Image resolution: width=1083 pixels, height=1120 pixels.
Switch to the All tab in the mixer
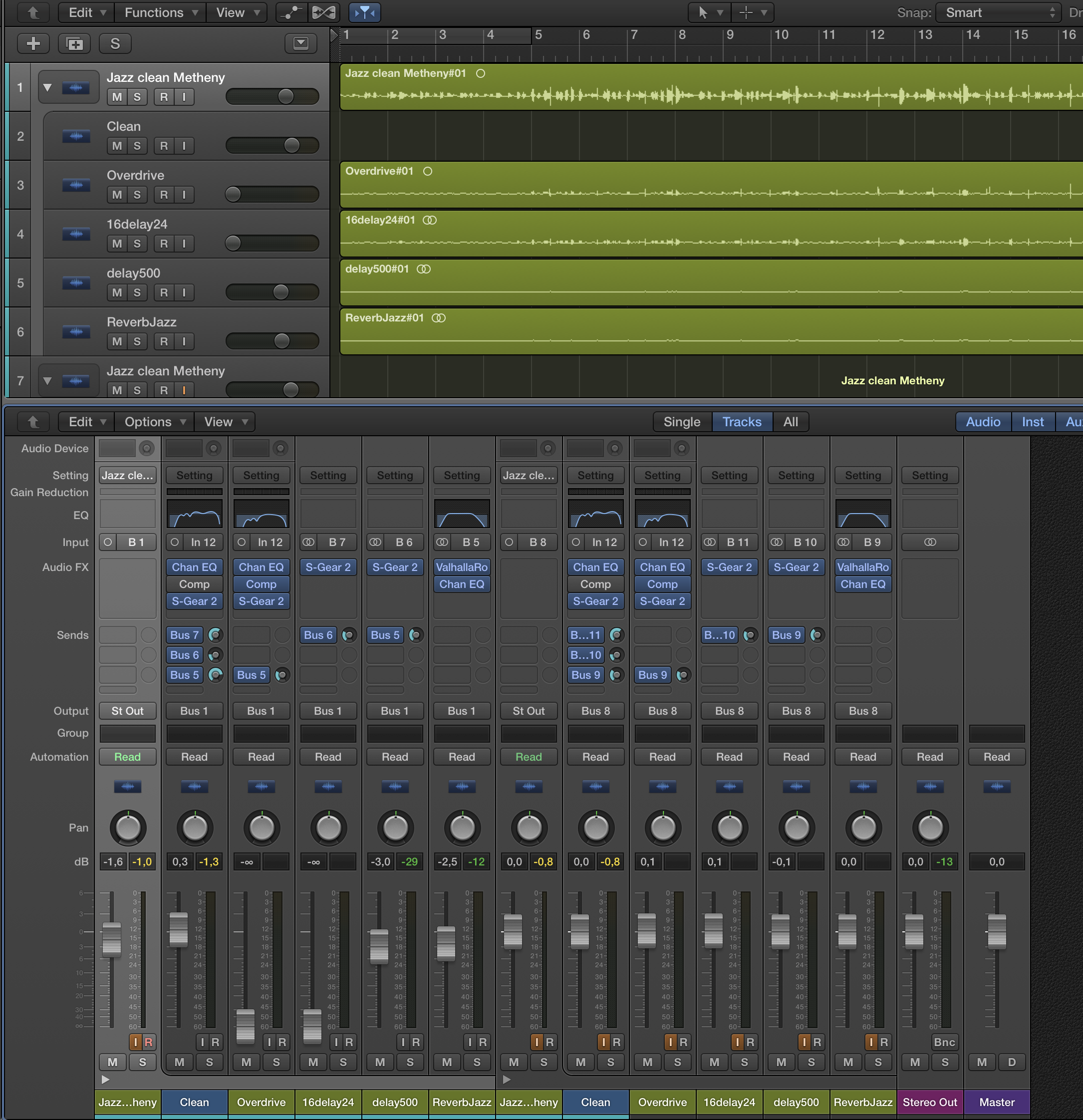point(791,422)
